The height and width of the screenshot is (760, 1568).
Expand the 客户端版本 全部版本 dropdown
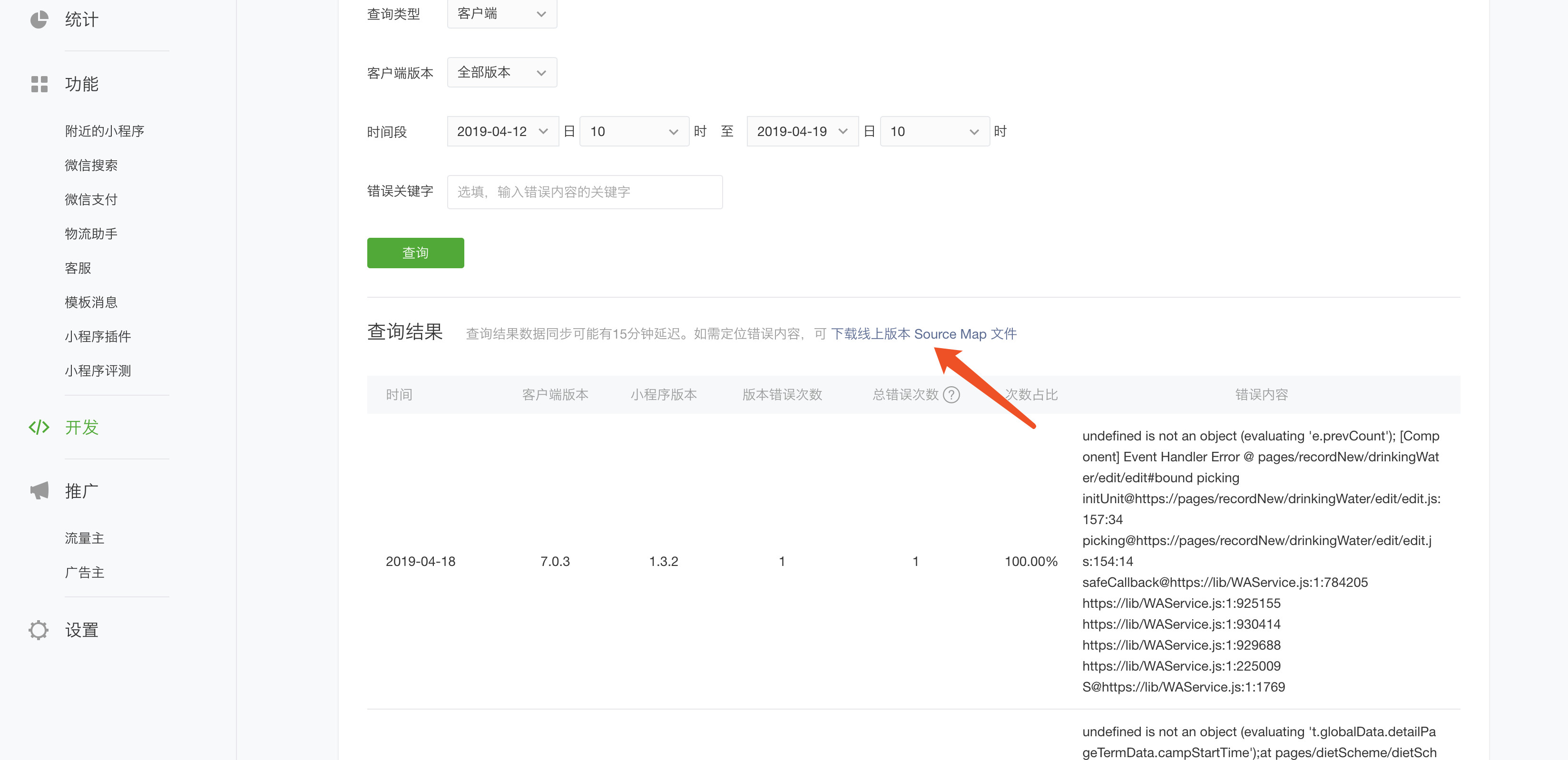tap(502, 72)
